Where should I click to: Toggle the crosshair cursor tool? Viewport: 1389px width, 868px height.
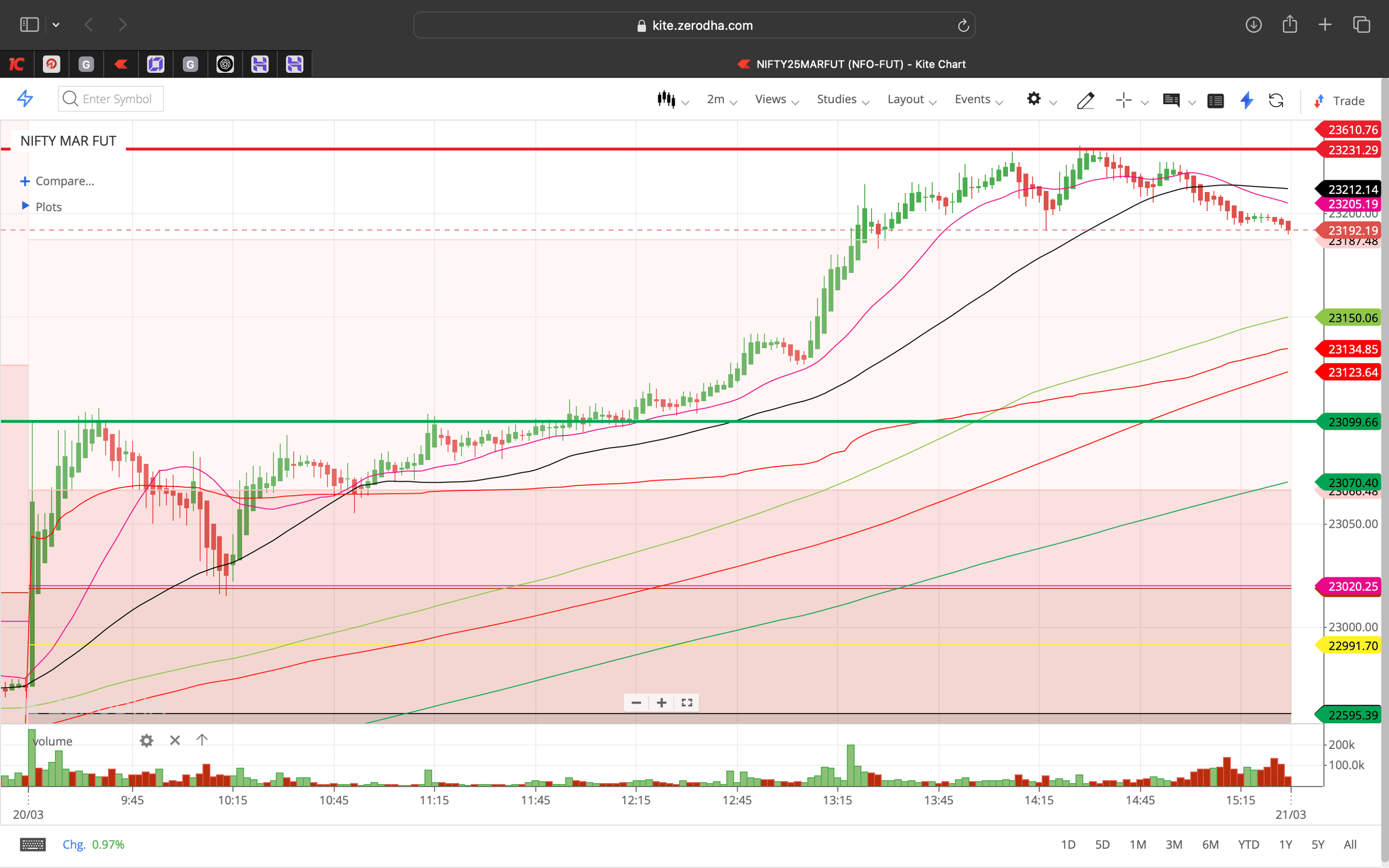[1123, 100]
